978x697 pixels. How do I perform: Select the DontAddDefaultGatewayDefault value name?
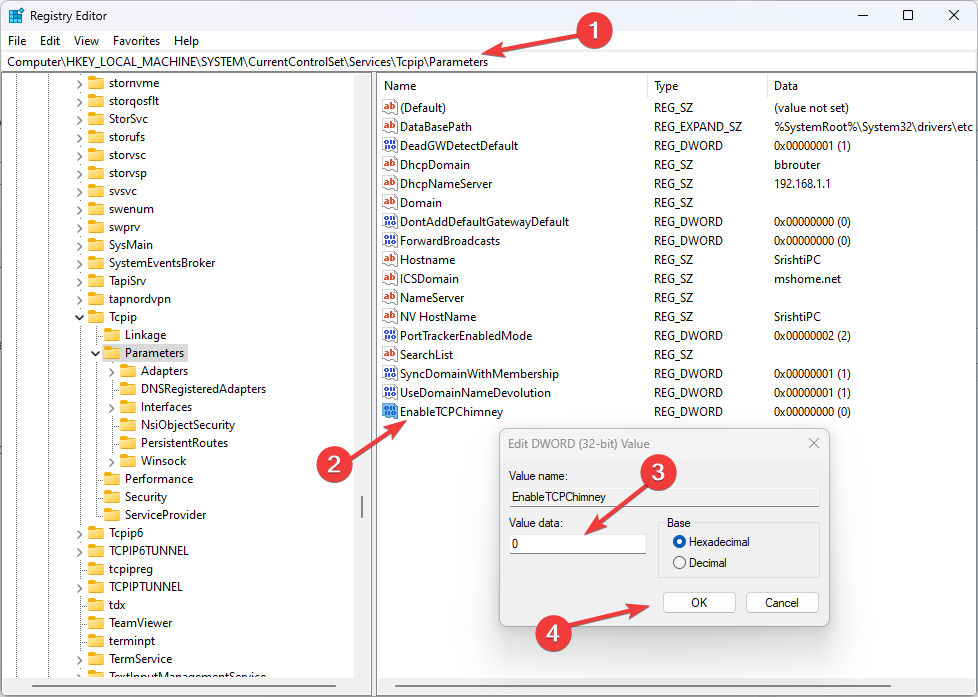click(485, 222)
